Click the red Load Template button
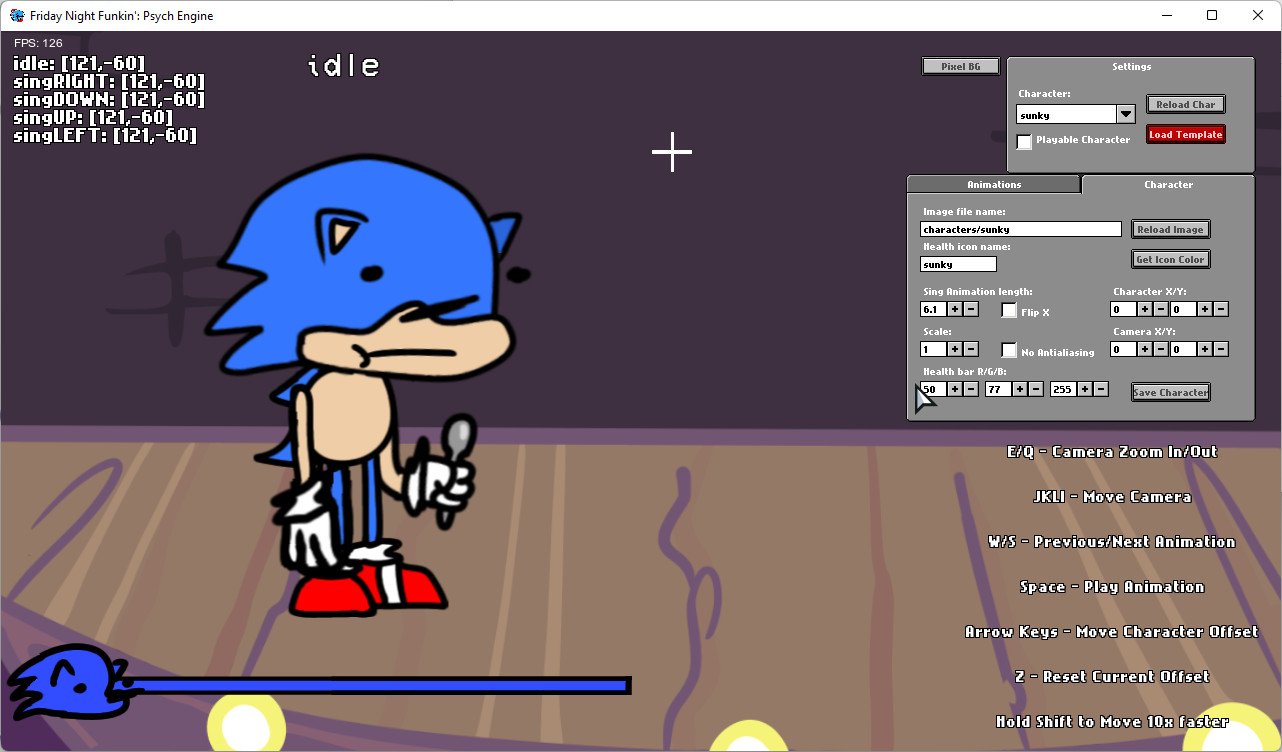This screenshot has height=752, width=1282. tap(1186, 134)
